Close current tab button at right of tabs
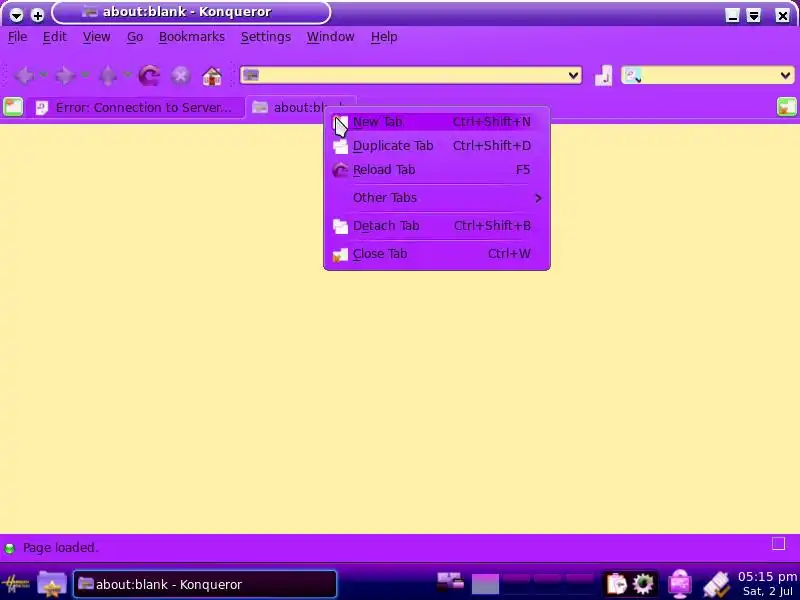Screen dimensions: 800x600 (787, 107)
